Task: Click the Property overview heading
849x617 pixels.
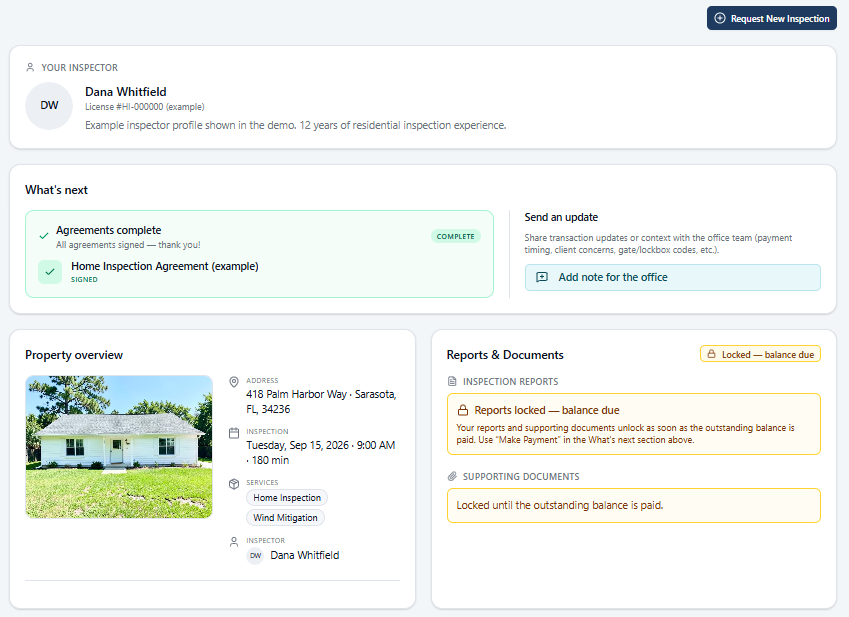Action: tap(74, 355)
